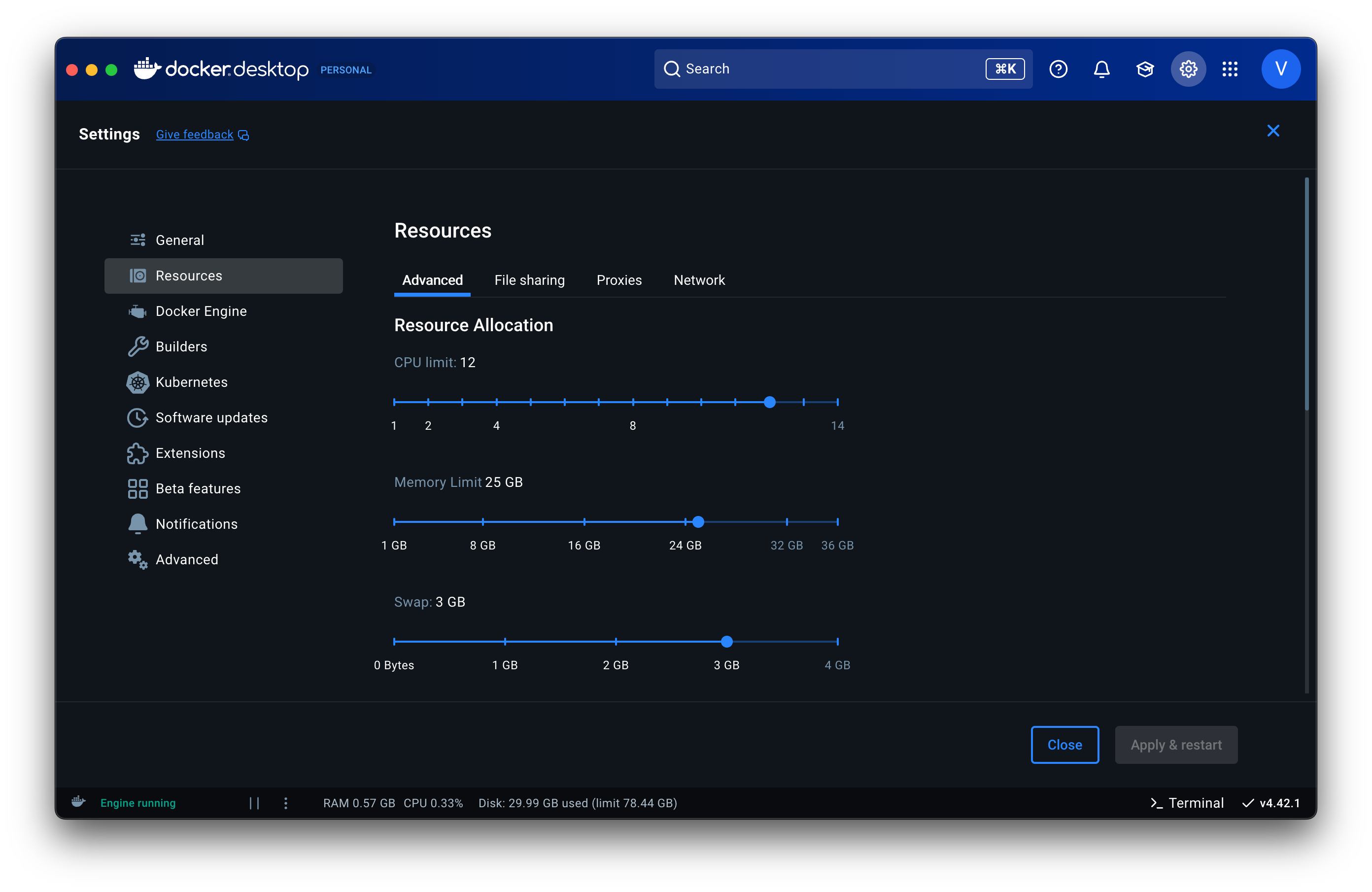Switch to the Network tab
This screenshot has height=892, width=1372.
click(699, 280)
